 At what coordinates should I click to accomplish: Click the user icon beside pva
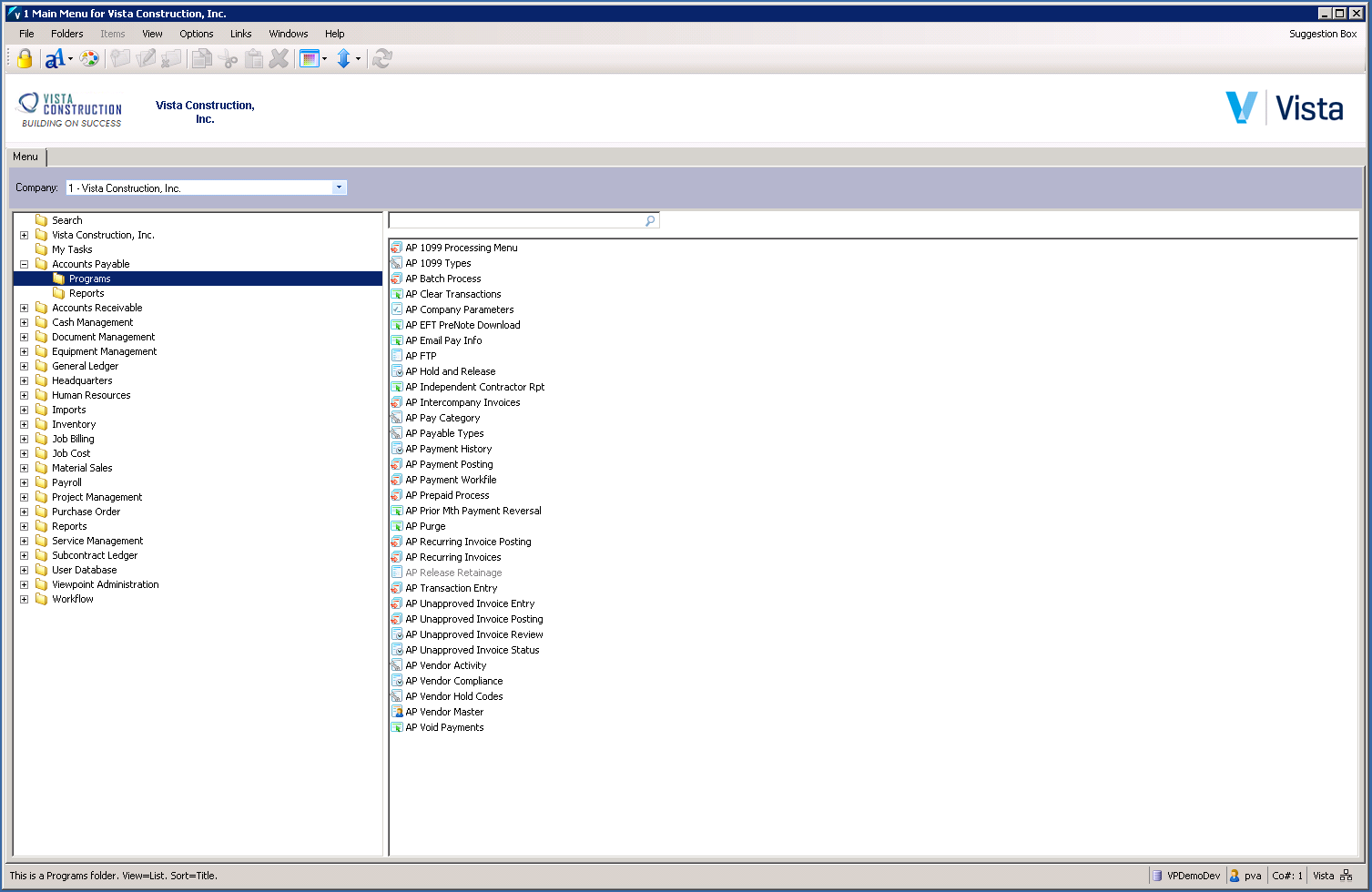[1235, 876]
